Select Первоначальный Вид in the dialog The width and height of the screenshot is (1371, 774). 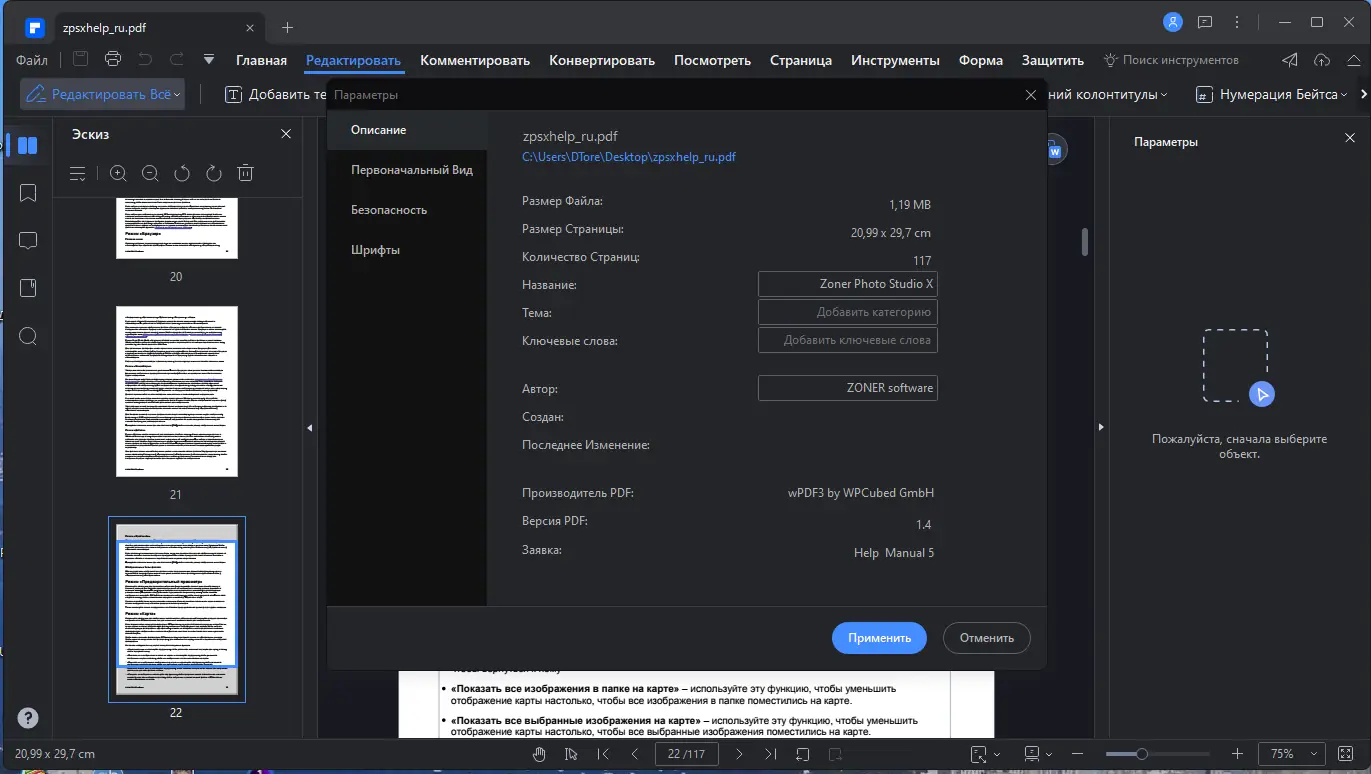coord(407,170)
